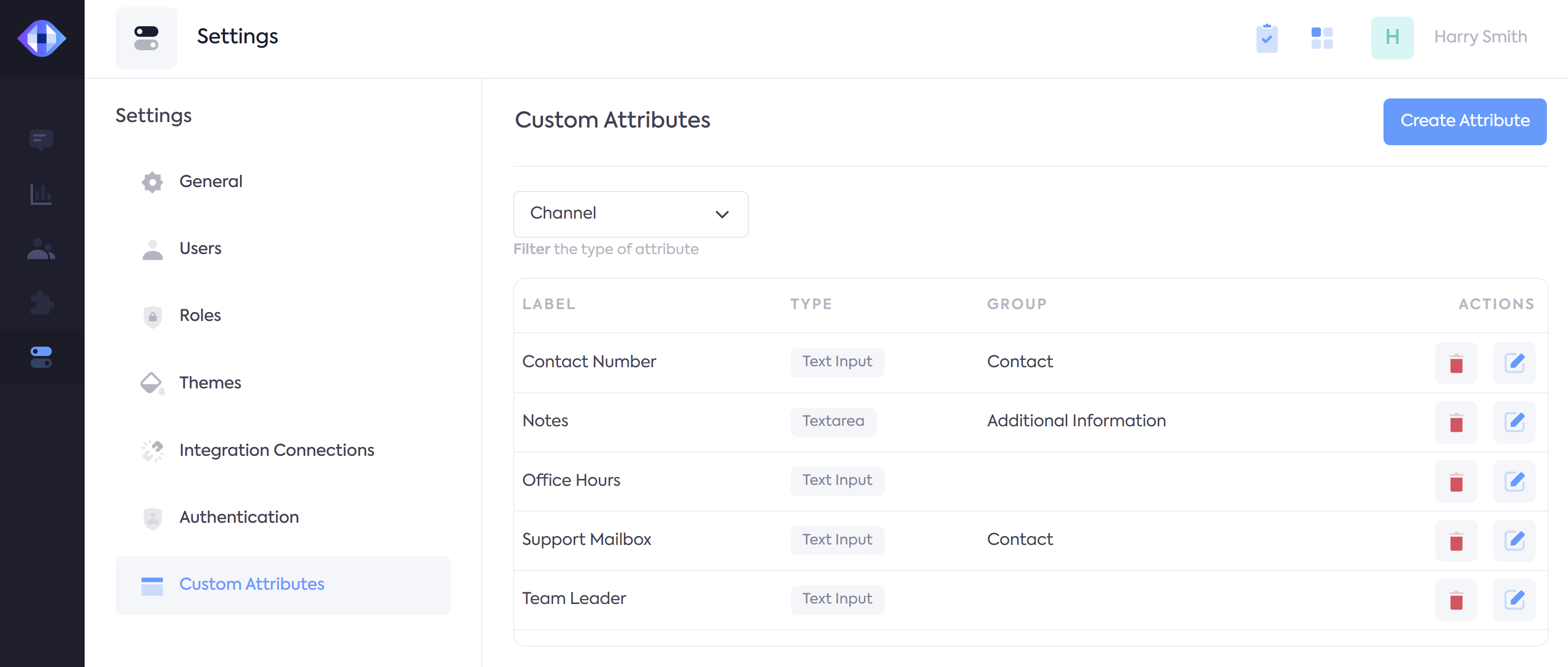1568x667 pixels.
Task: Click the settings toggle icon in sidebar
Action: click(41, 357)
